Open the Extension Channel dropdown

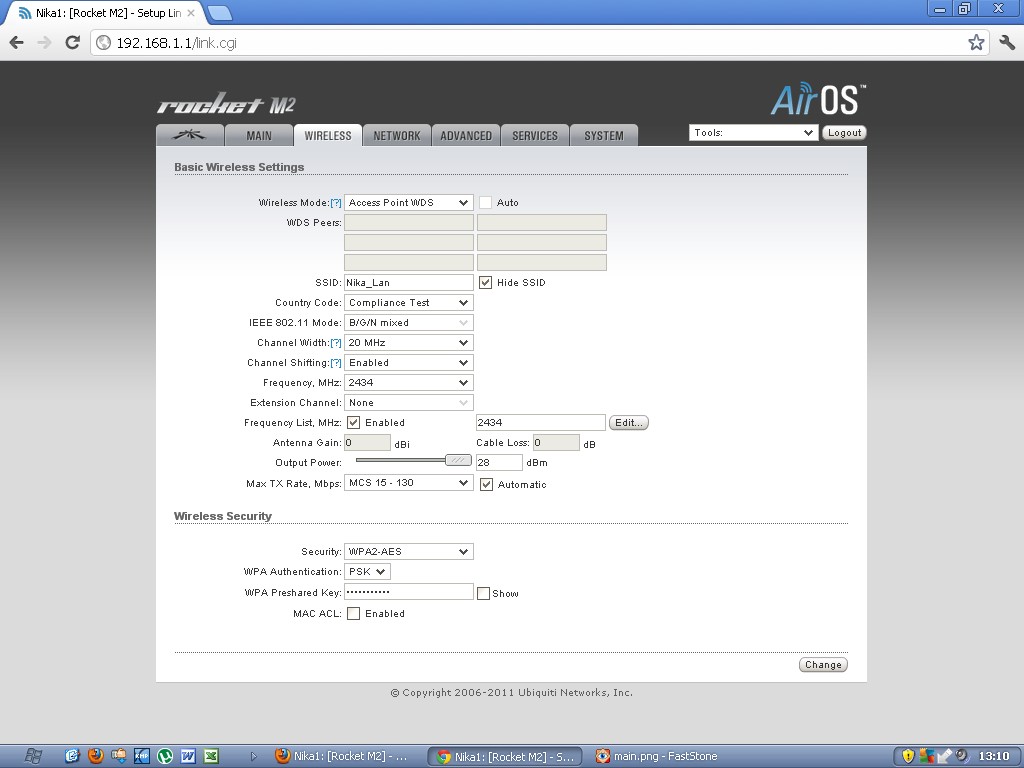point(409,403)
